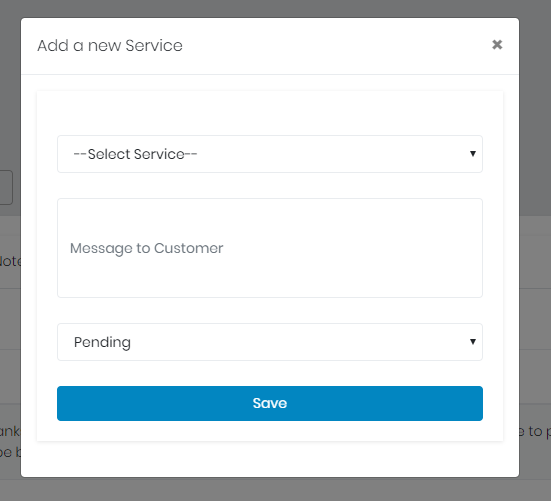Click the --Select Service-- placeholder text
The image size is (551, 501).
135,154
